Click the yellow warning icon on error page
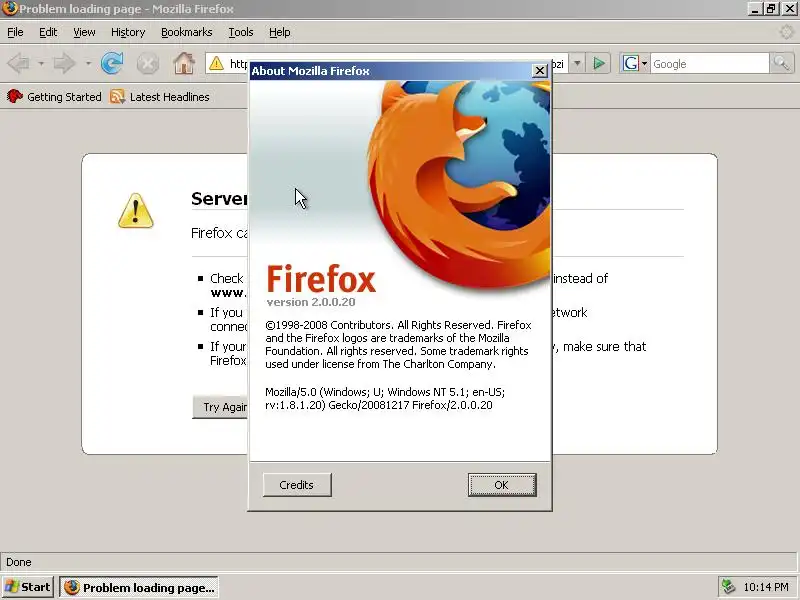 [135, 210]
